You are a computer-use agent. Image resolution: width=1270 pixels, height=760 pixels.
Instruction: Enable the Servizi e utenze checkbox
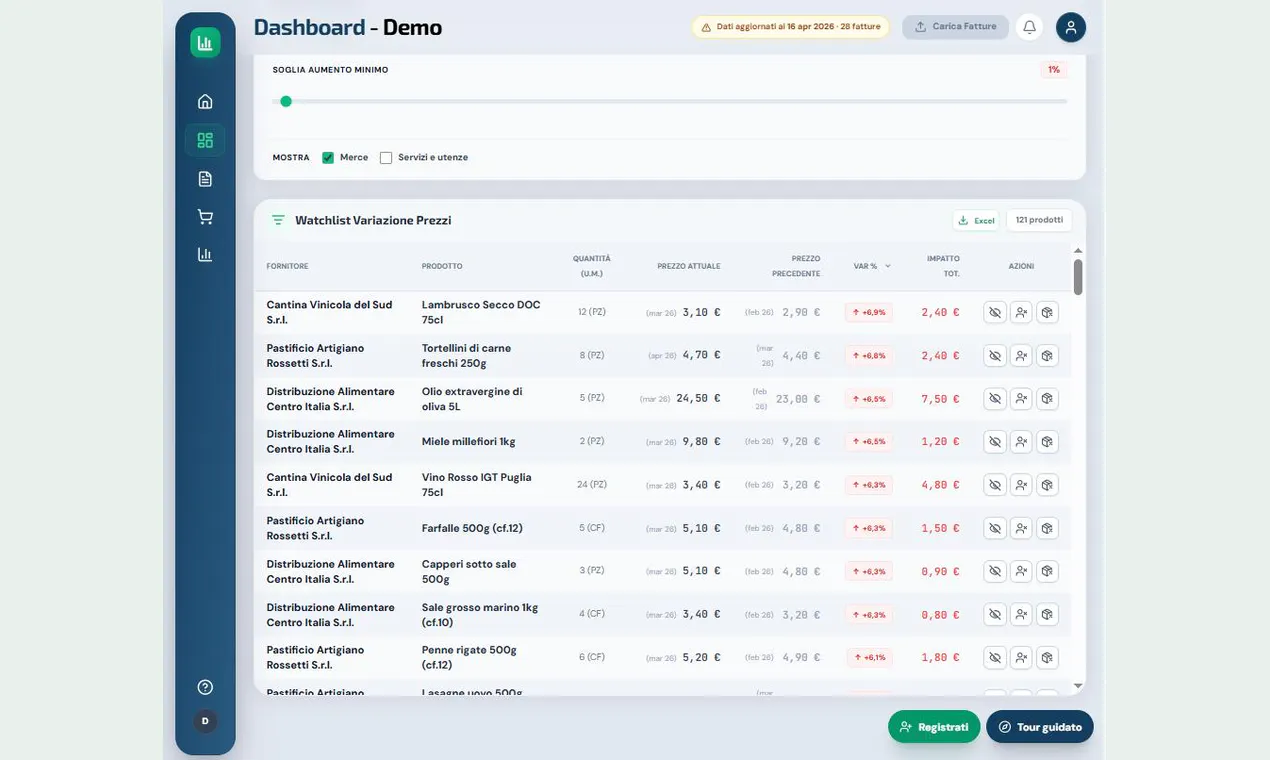pos(386,158)
